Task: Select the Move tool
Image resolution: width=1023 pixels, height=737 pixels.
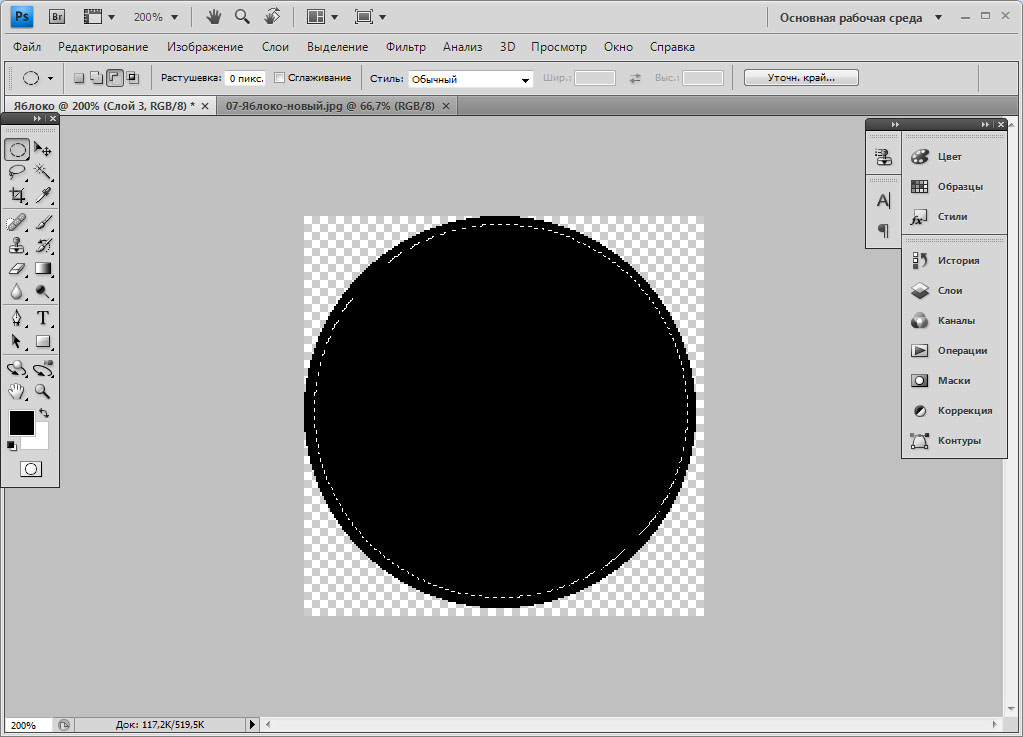Action: [x=43, y=150]
